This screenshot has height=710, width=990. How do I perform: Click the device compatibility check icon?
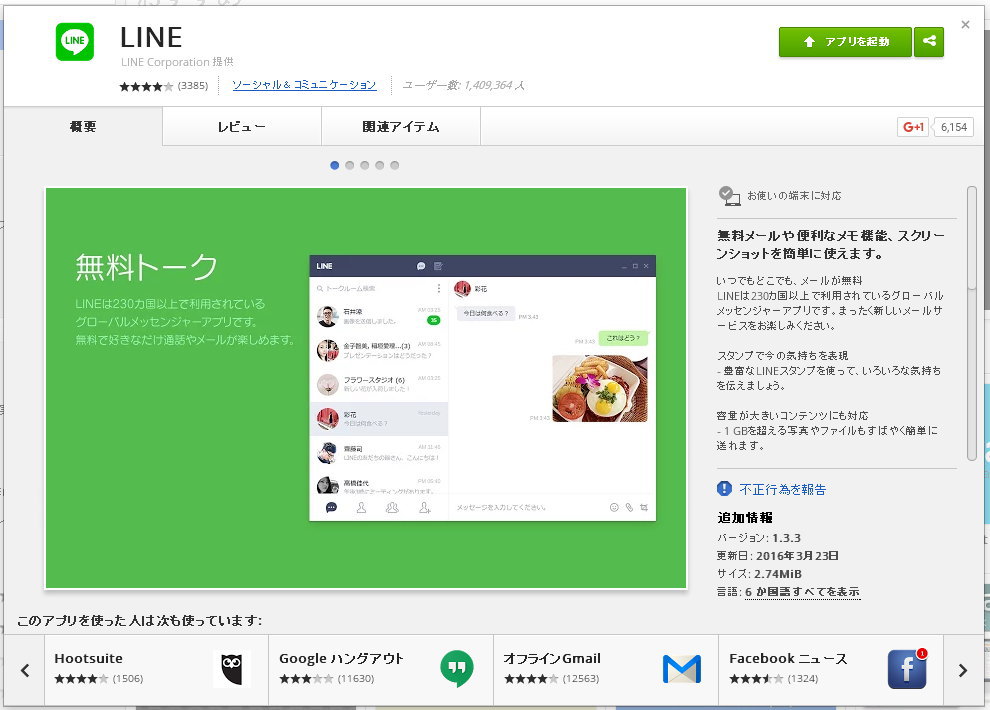[x=729, y=196]
